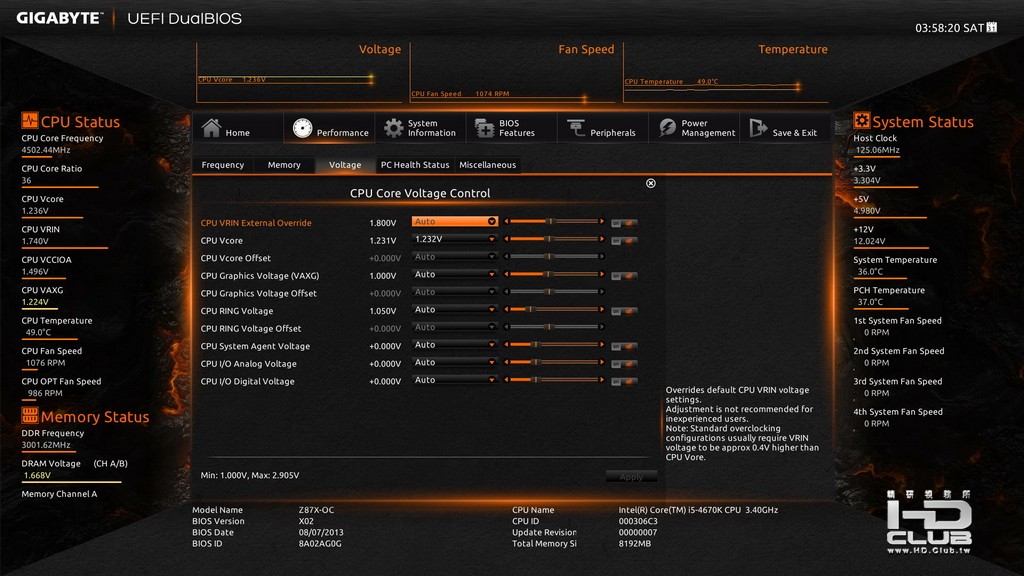1024x576 pixels.
Task: Click the clock reading 03:58:20 SAT
Action: pos(950,27)
